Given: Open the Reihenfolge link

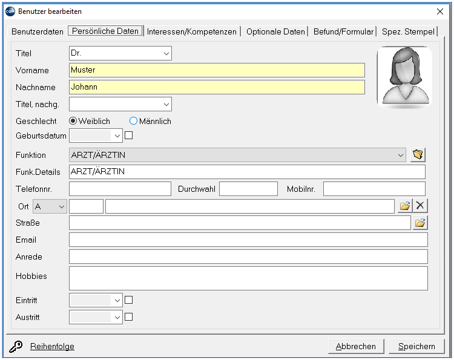Looking at the screenshot, I should (x=52, y=346).
